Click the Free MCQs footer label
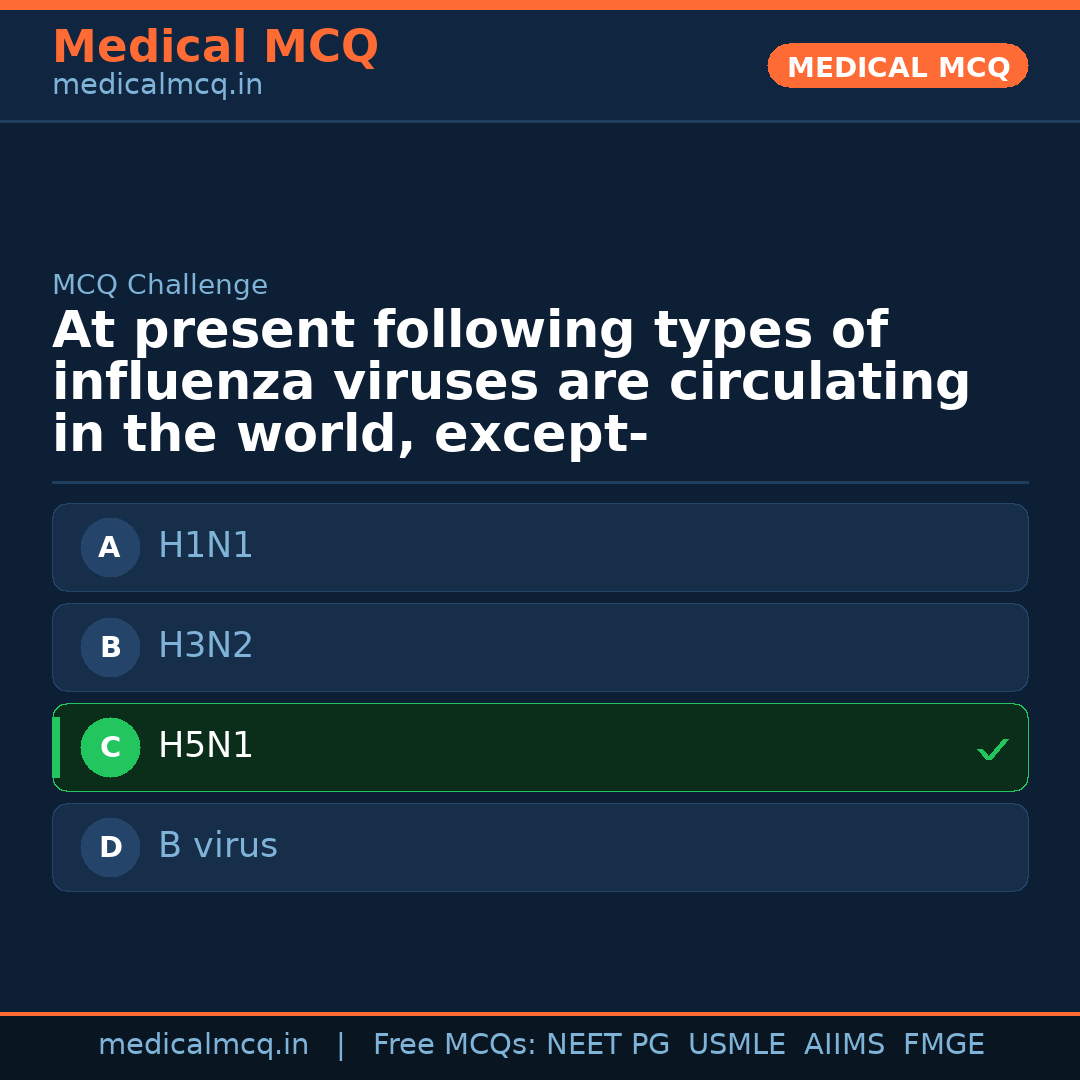 point(455,1045)
